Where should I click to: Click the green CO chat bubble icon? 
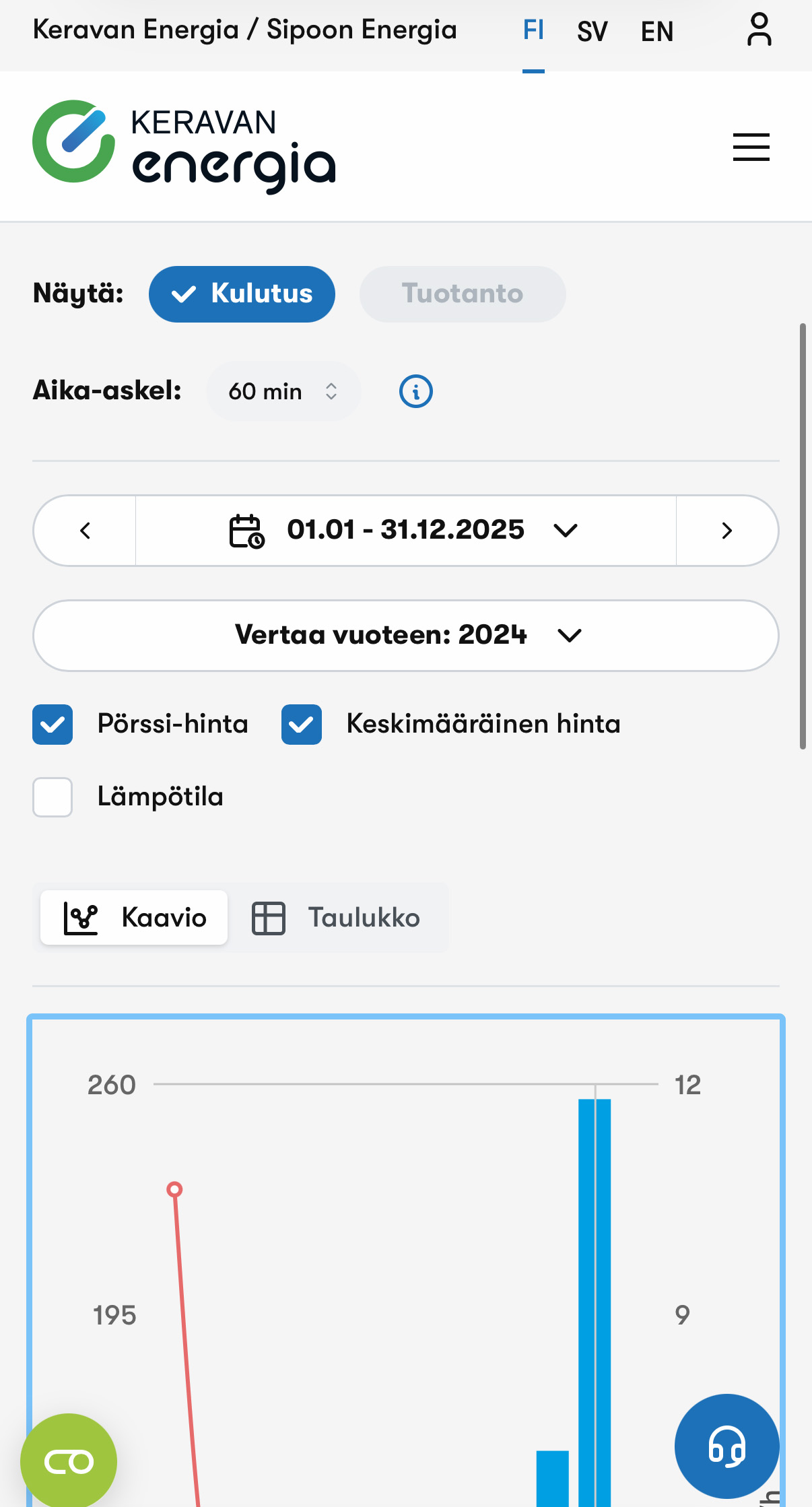(x=67, y=1461)
